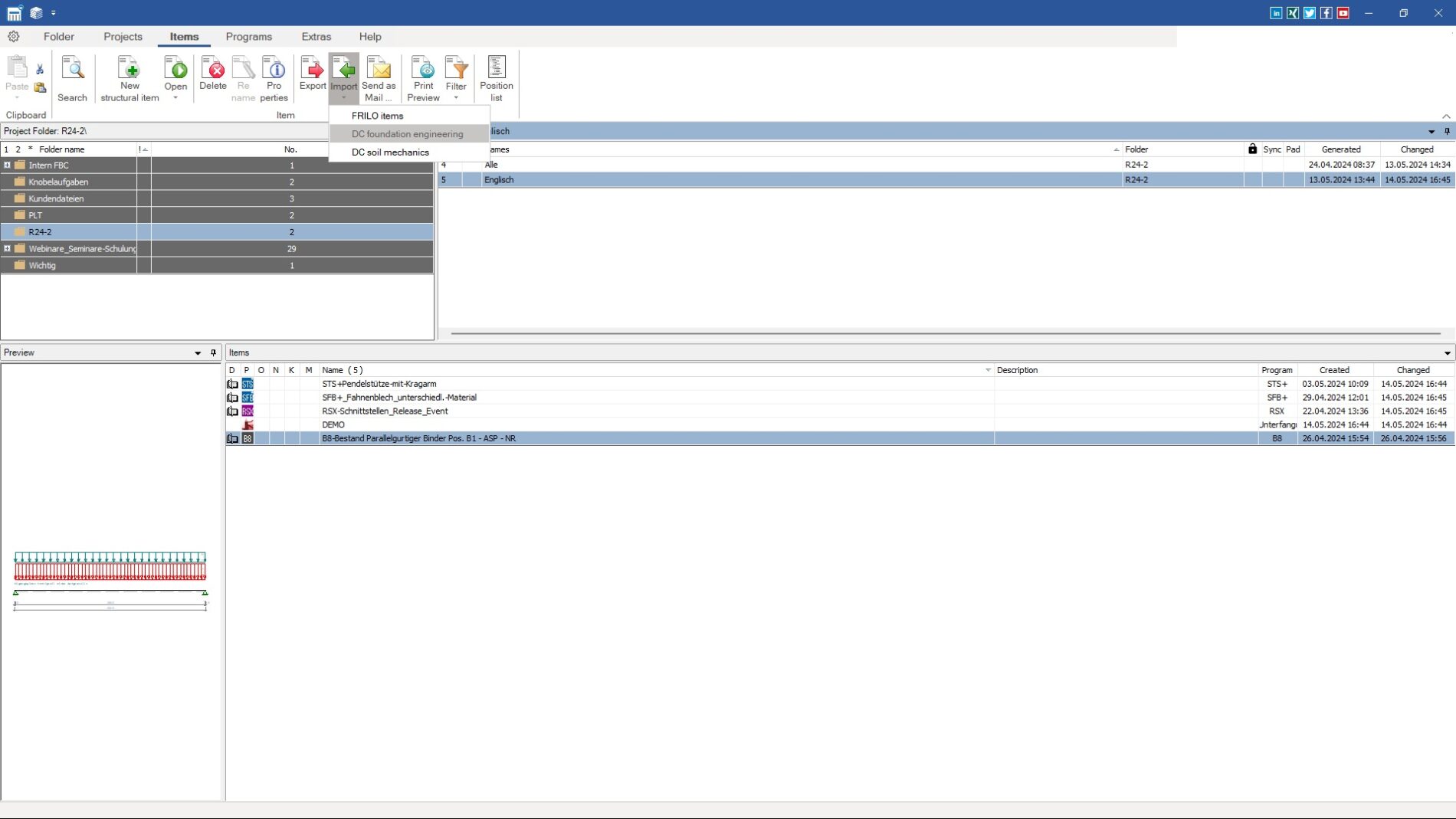Sort folders by the No. column header
Viewport: 1456px width, 819px height.
point(290,149)
